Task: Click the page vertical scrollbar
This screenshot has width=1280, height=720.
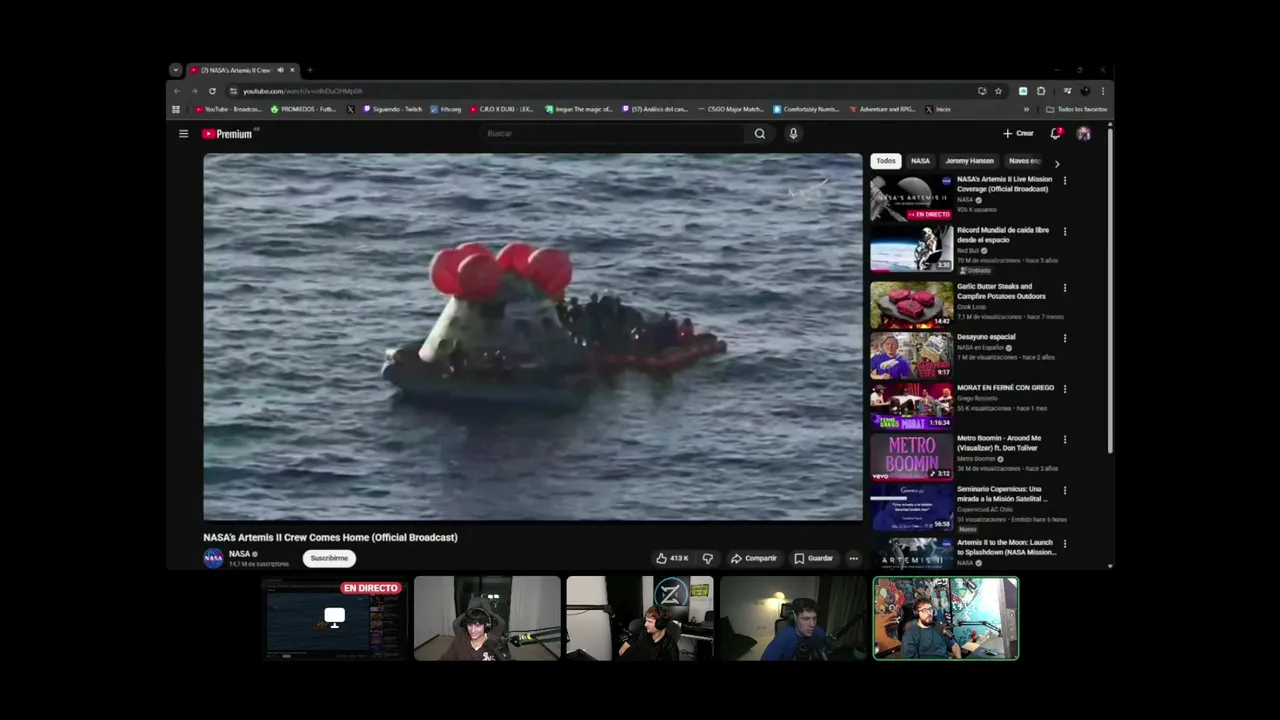Action: [1110, 290]
